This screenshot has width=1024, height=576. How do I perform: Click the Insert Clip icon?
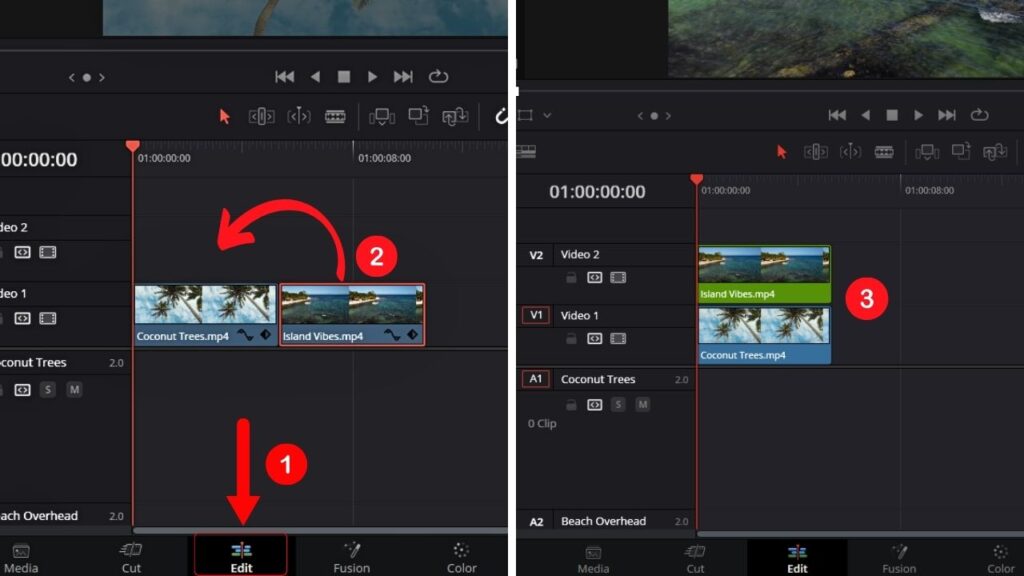click(x=383, y=117)
